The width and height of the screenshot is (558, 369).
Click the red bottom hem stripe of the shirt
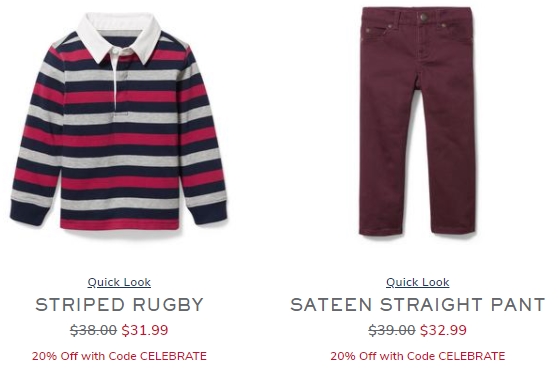(119, 223)
